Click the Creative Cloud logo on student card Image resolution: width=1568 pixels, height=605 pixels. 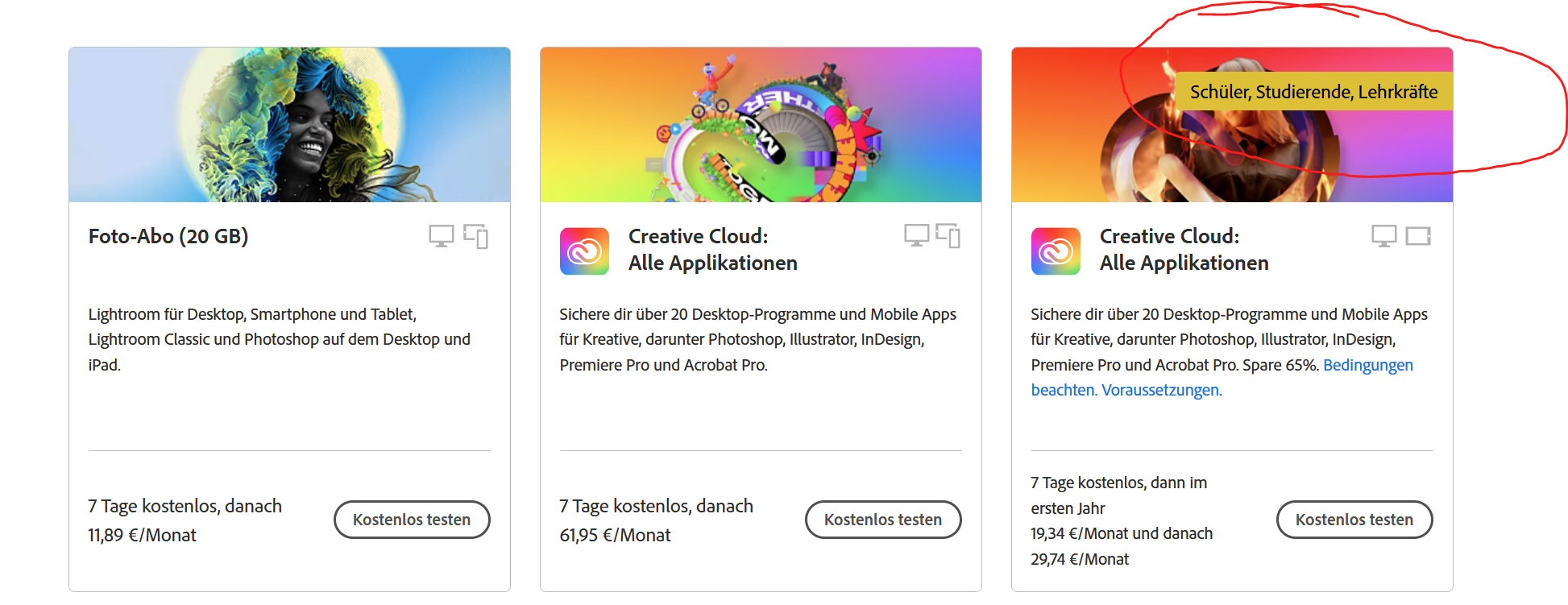pyautogui.click(x=1056, y=251)
